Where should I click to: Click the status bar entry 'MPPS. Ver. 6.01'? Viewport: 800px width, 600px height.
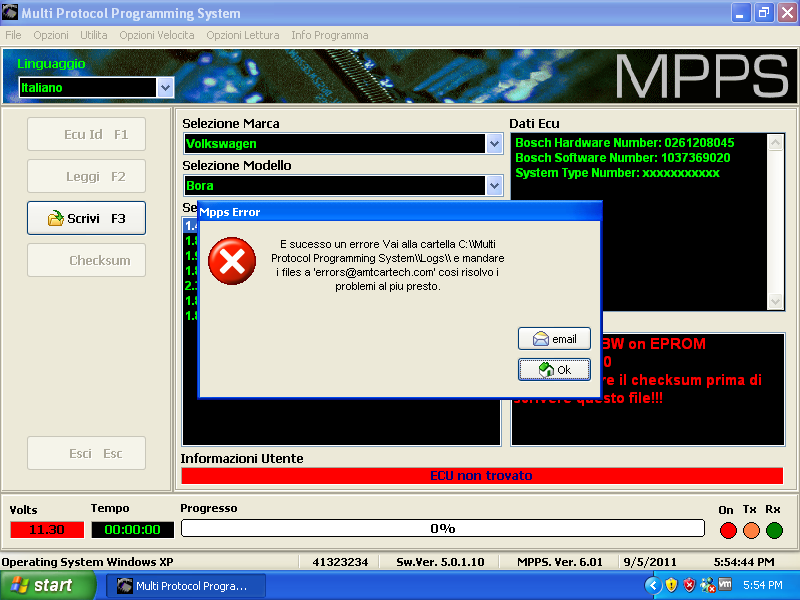[x=560, y=562]
